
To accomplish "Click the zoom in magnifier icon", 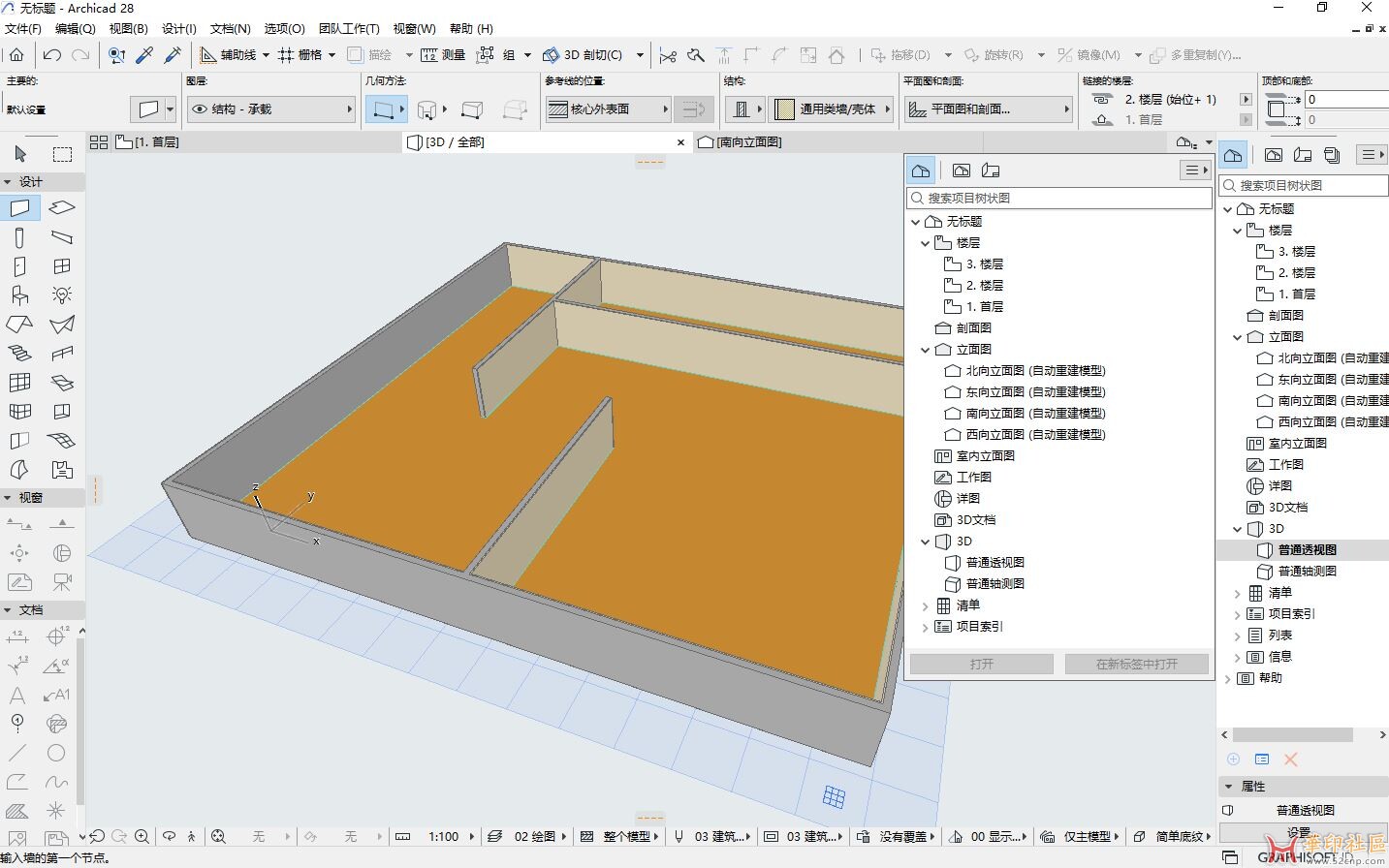I will coord(142,836).
